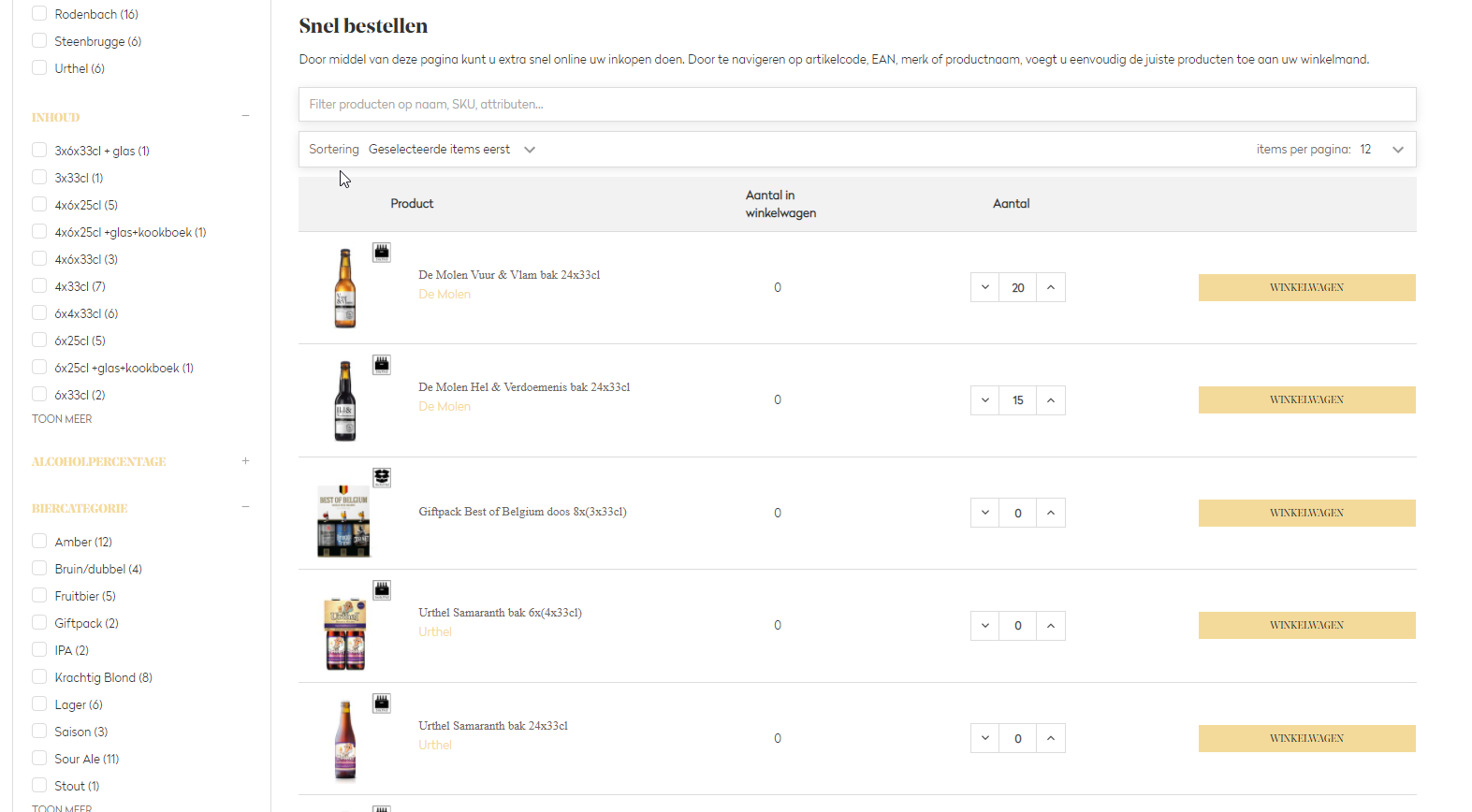Open the Urthel brand link under Samaranth 24x33cl
This screenshot has width=1472, height=812.
click(x=435, y=746)
